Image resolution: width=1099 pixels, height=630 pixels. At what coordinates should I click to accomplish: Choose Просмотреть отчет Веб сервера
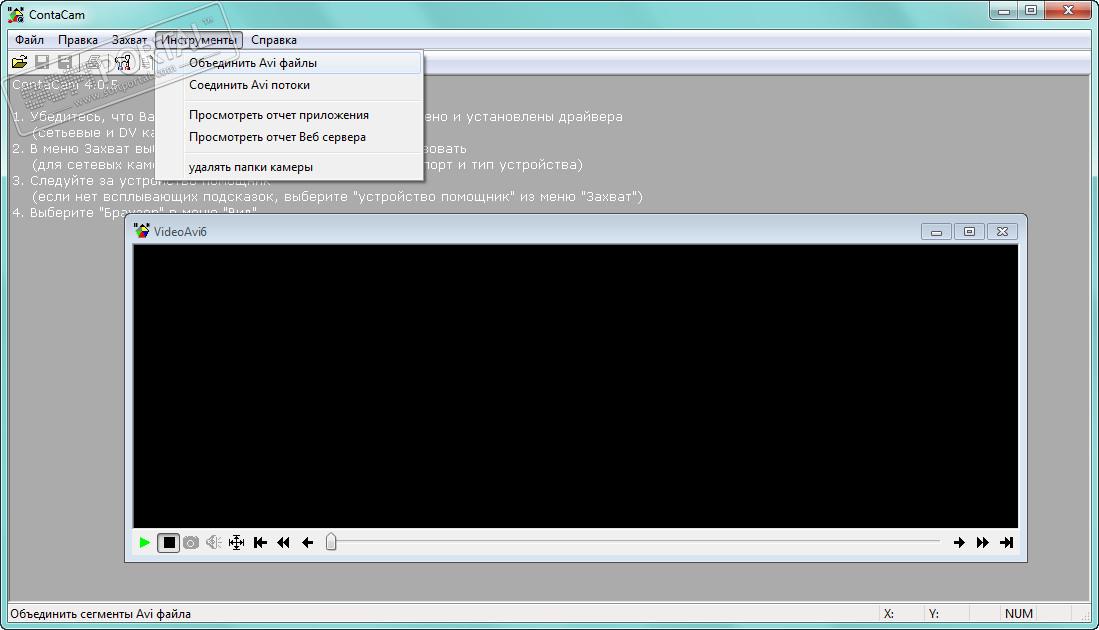click(x=289, y=137)
